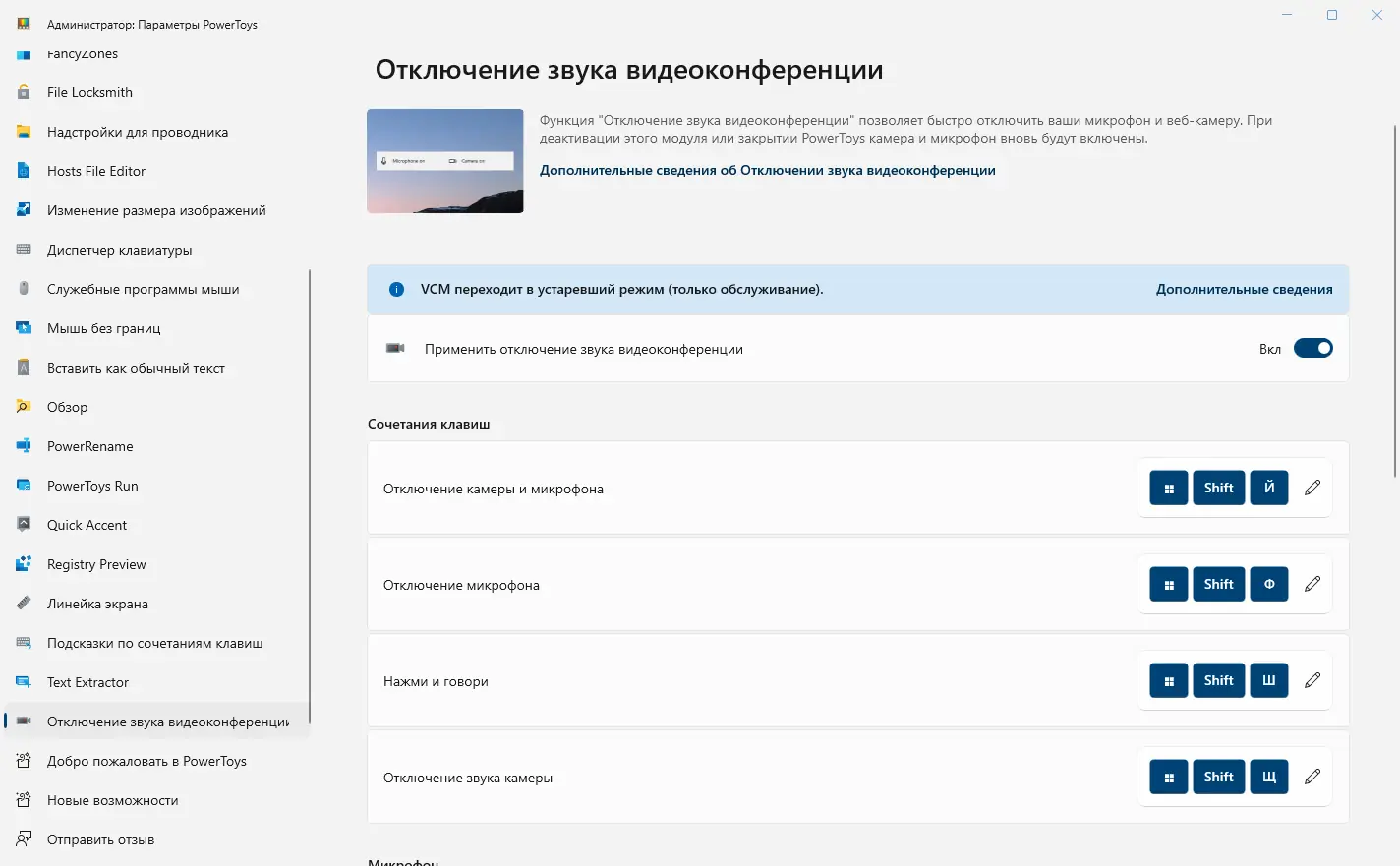Viewport: 1400px width, 866px height.
Task: Click the video conference mute preview thumbnail
Action: (445, 161)
